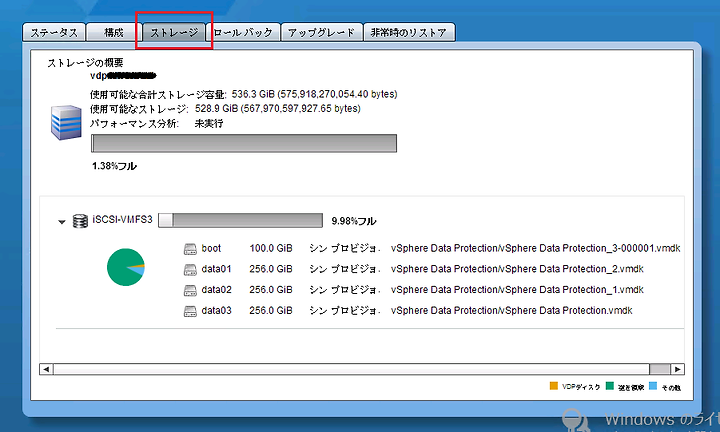The image size is (720, 432).
Task: Switch to the 構成 tab
Action: [x=113, y=32]
